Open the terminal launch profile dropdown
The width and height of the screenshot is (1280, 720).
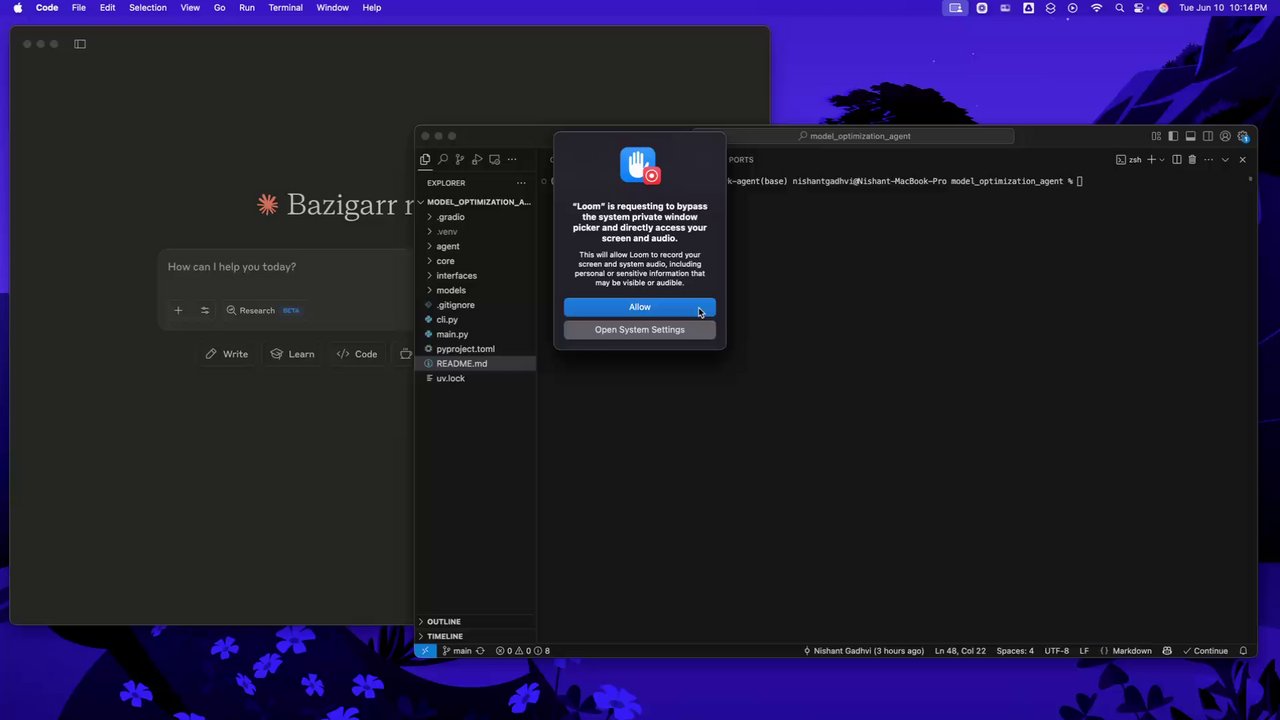click(1162, 160)
